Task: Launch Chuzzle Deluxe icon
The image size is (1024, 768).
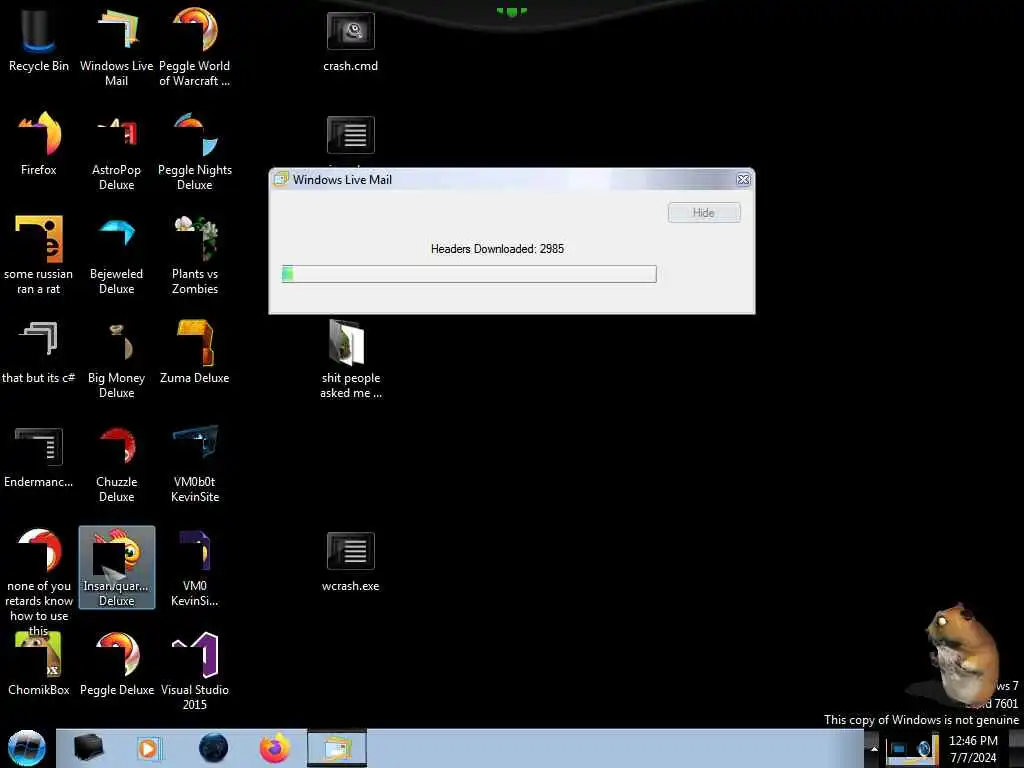Action: point(116,464)
